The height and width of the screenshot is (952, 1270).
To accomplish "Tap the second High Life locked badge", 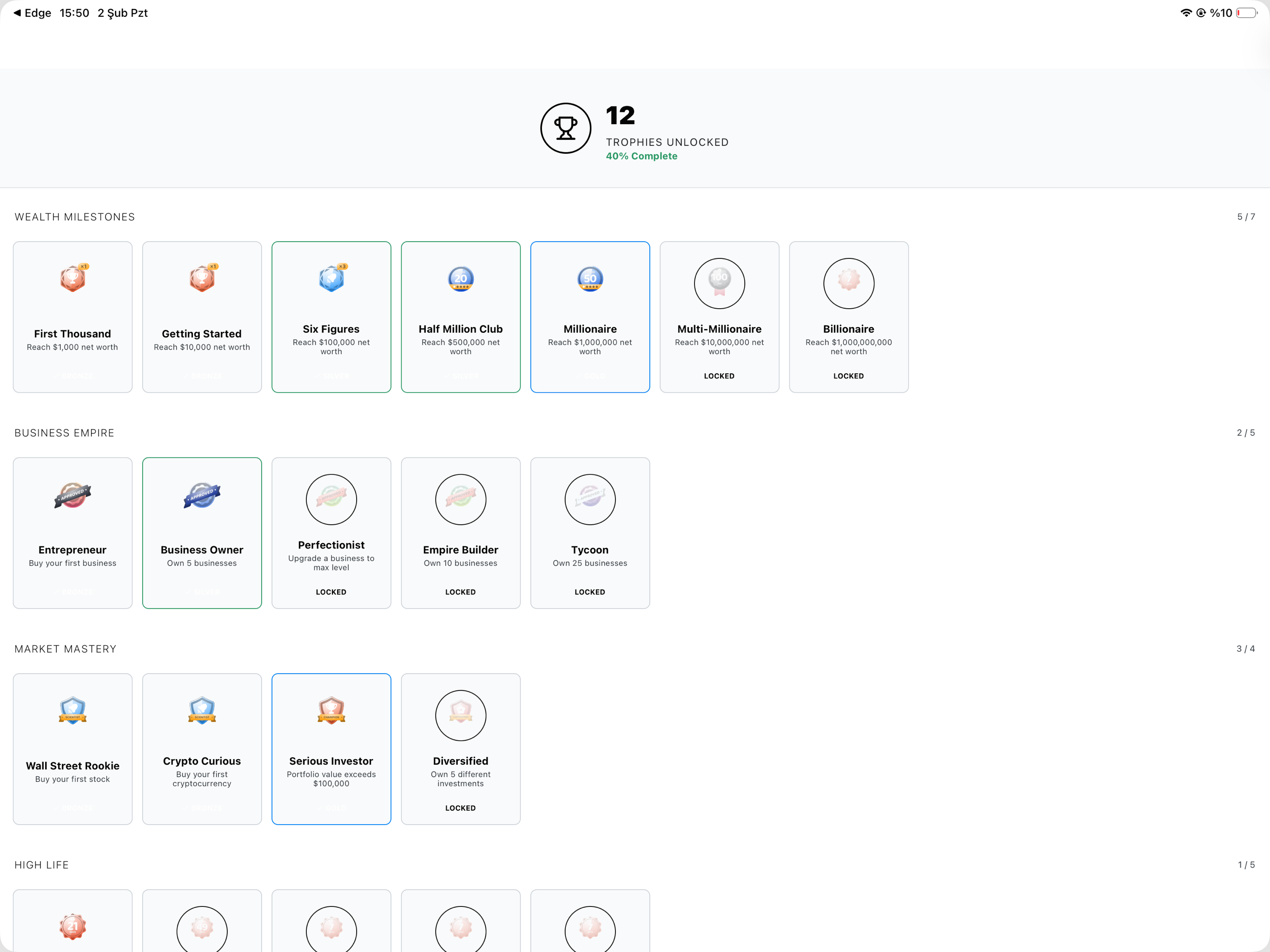I will click(202, 929).
